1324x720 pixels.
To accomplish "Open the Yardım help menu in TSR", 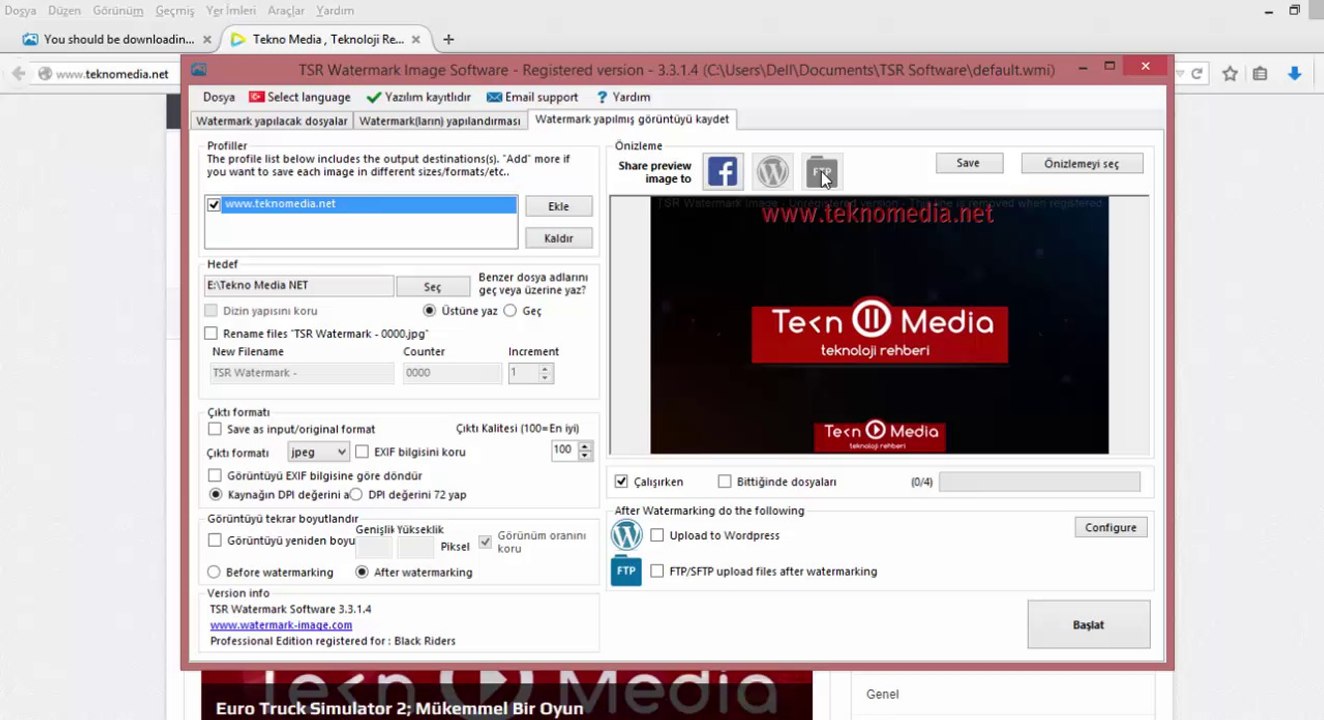I will coord(623,97).
